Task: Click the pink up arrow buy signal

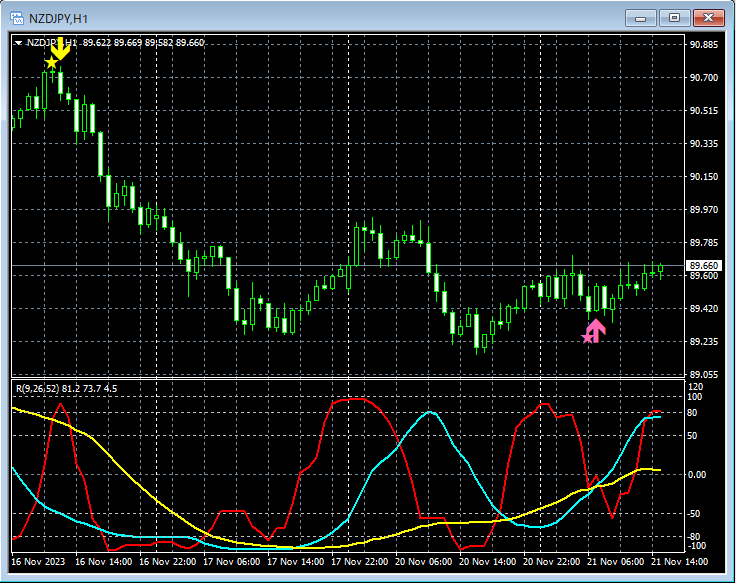Action: pos(596,330)
